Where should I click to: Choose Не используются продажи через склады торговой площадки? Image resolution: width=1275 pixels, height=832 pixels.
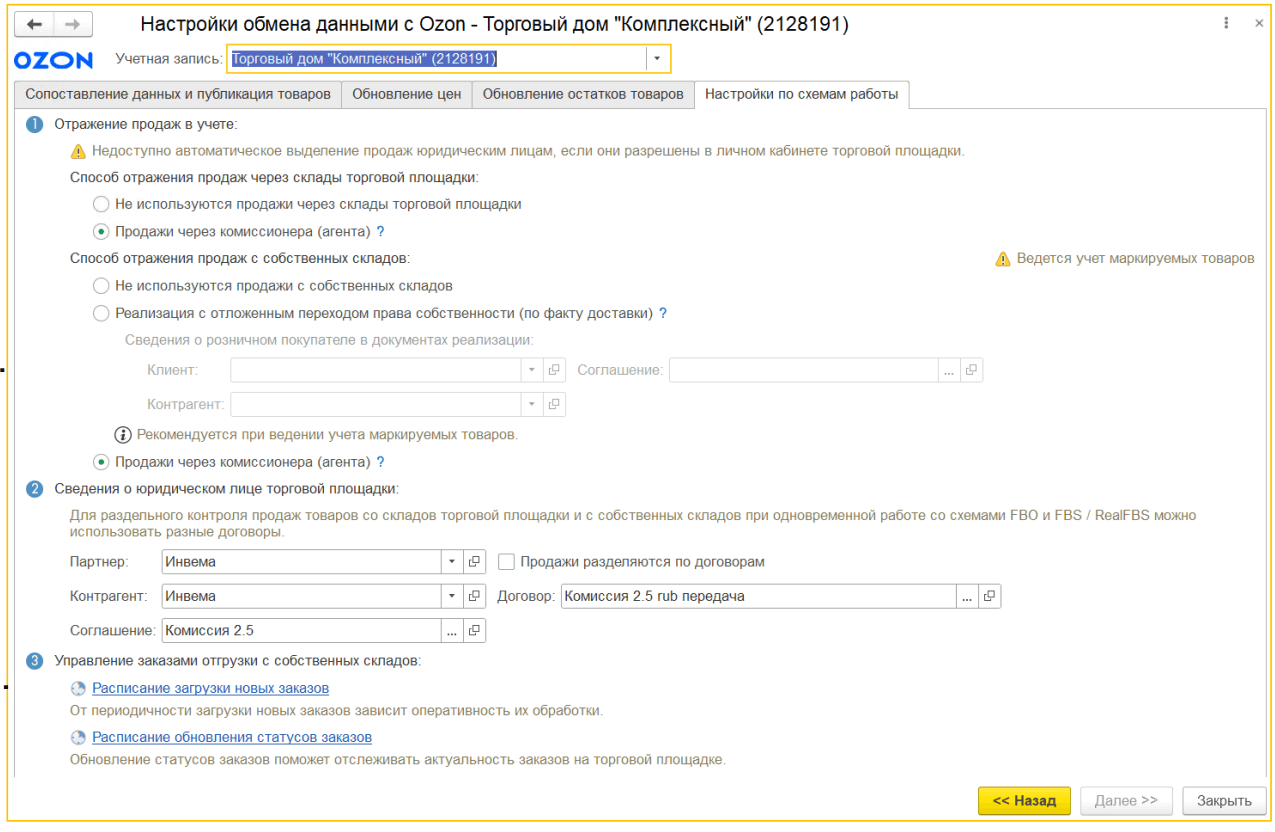(x=101, y=204)
